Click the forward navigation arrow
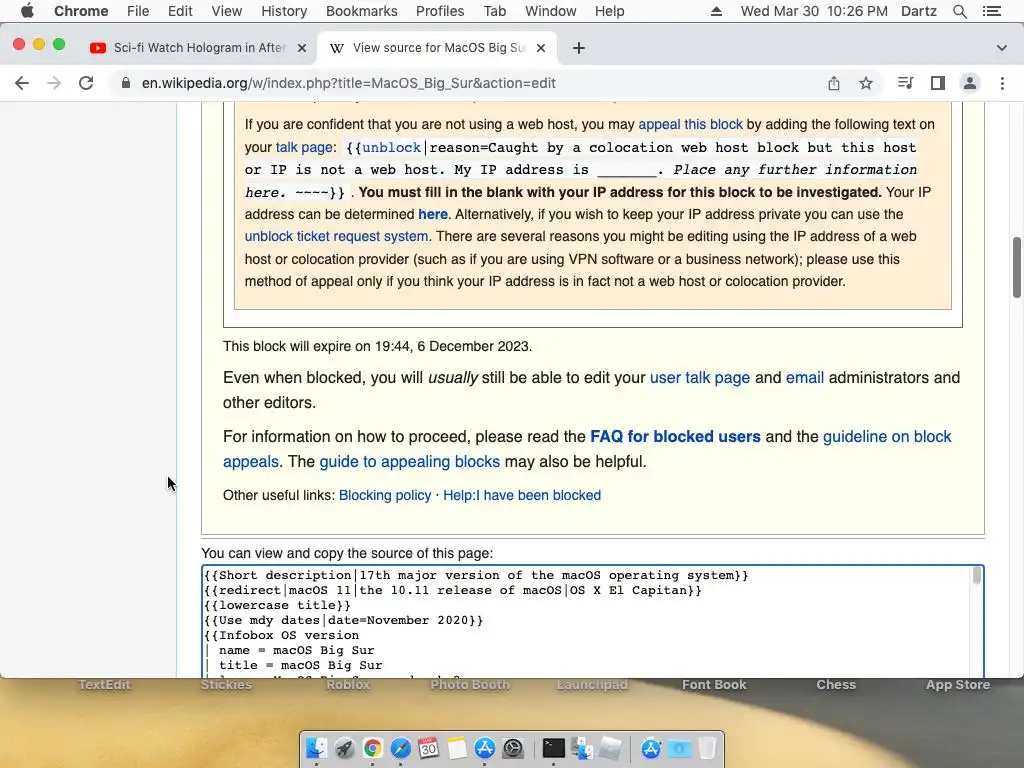The height and width of the screenshot is (768, 1024). (x=54, y=83)
